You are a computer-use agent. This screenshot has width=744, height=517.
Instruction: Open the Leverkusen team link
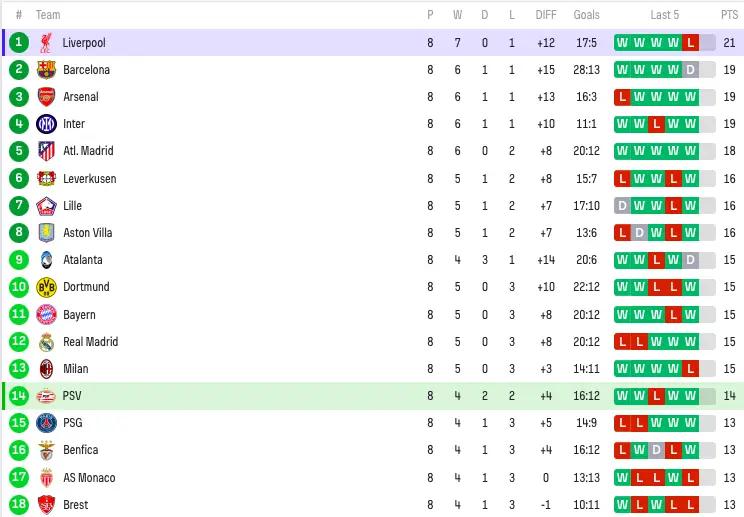click(x=90, y=179)
